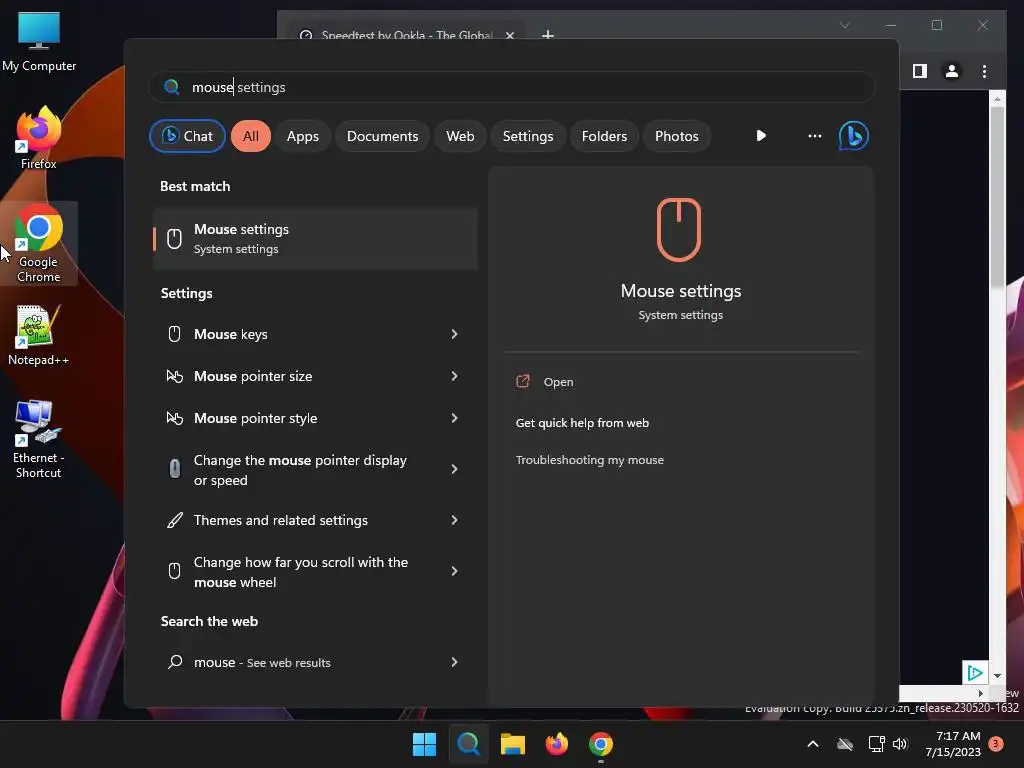The width and height of the screenshot is (1024, 768).
Task: Click Windows Start button on taskbar
Action: [424, 744]
